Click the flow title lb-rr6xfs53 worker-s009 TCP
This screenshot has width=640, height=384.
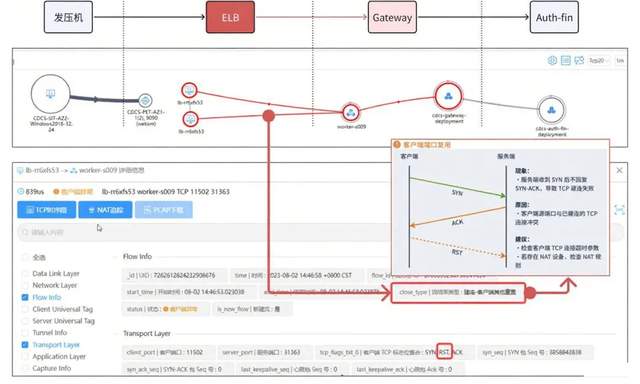[165, 191]
